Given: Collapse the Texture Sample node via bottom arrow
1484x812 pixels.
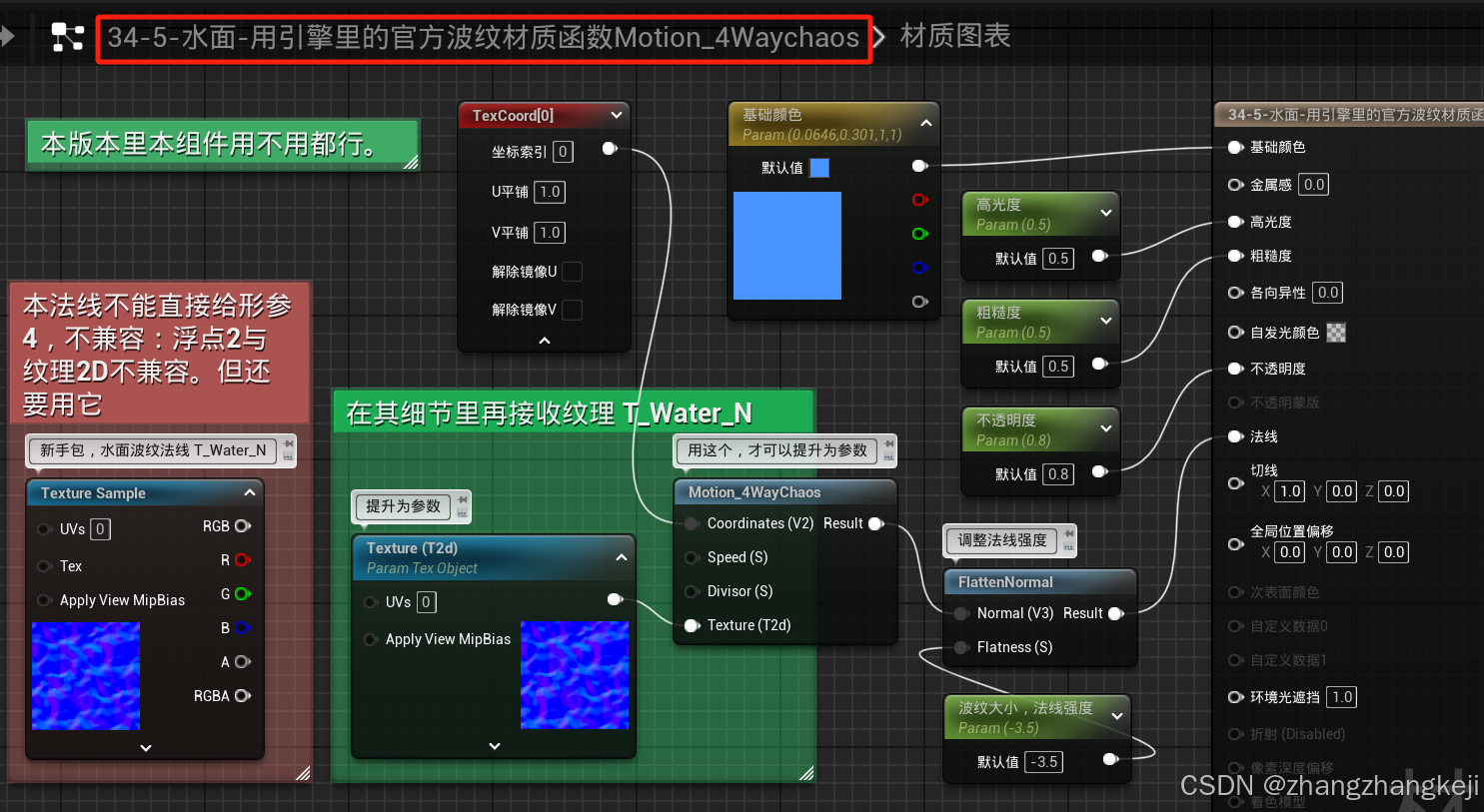Looking at the screenshot, I should (x=145, y=747).
